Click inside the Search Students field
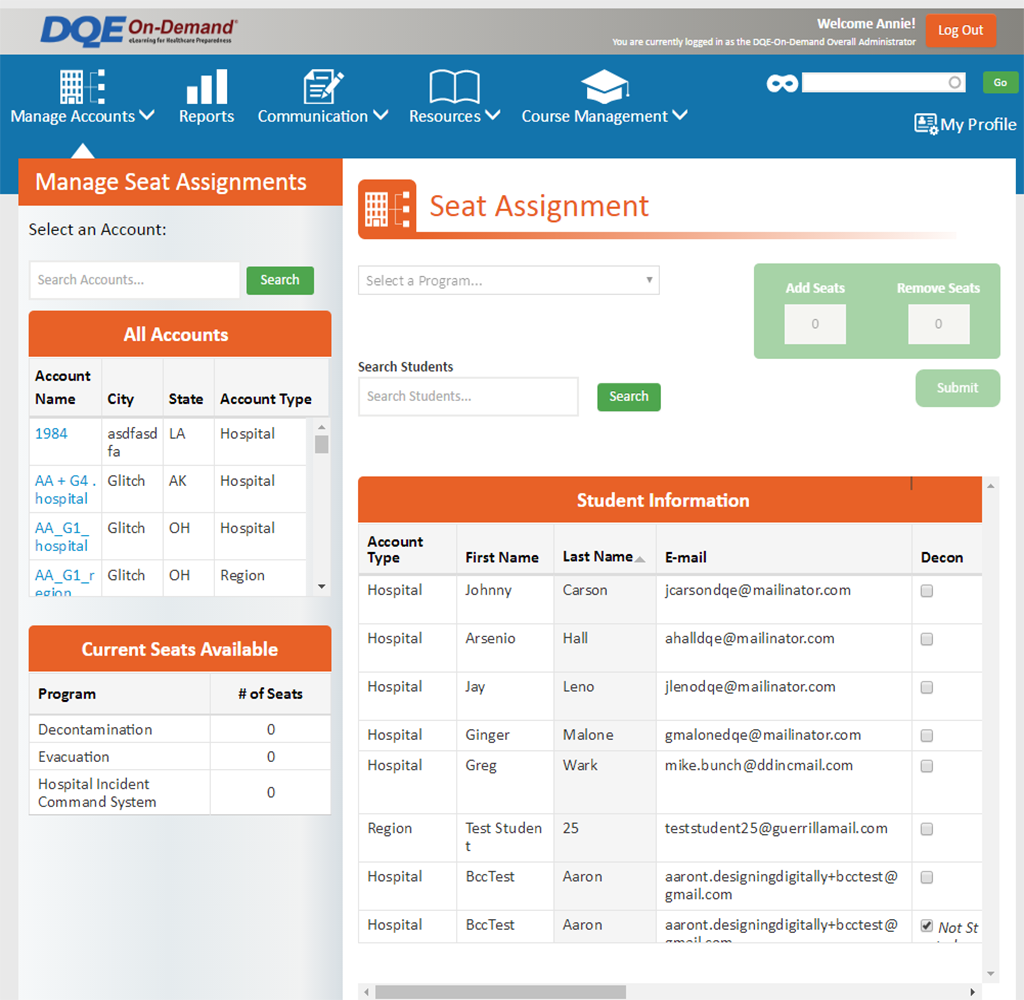The width and height of the screenshot is (1024, 1000). 468,397
